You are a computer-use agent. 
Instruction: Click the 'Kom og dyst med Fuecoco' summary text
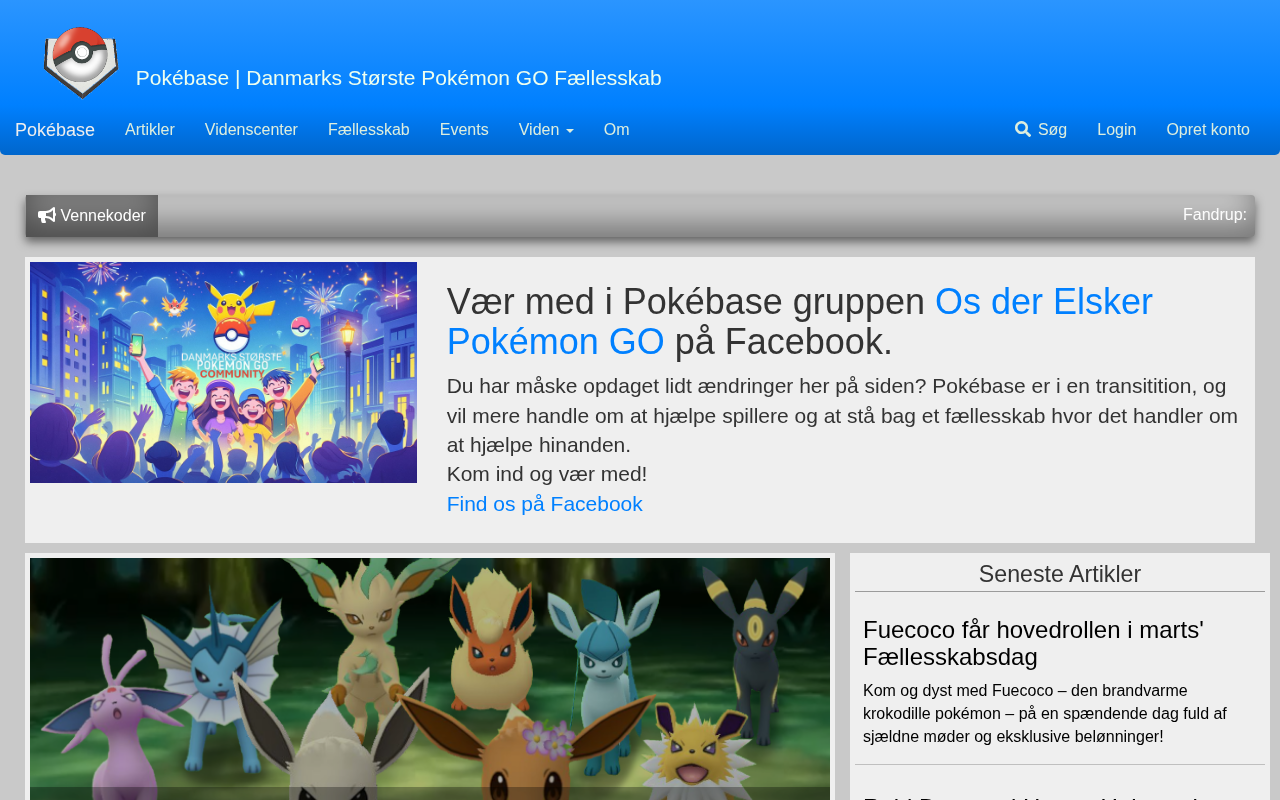pyautogui.click(x=1045, y=714)
